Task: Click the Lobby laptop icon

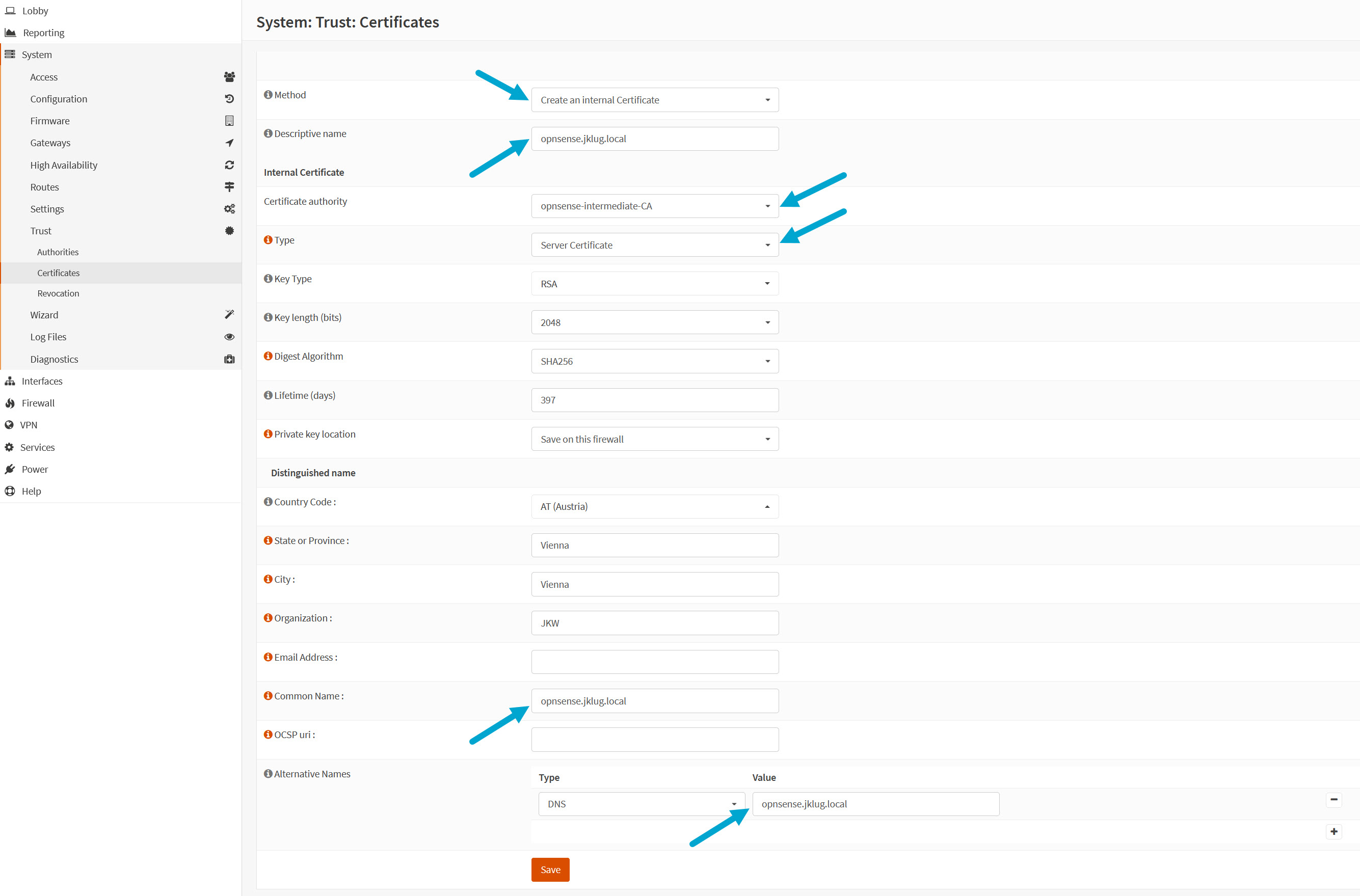Action: (10, 10)
